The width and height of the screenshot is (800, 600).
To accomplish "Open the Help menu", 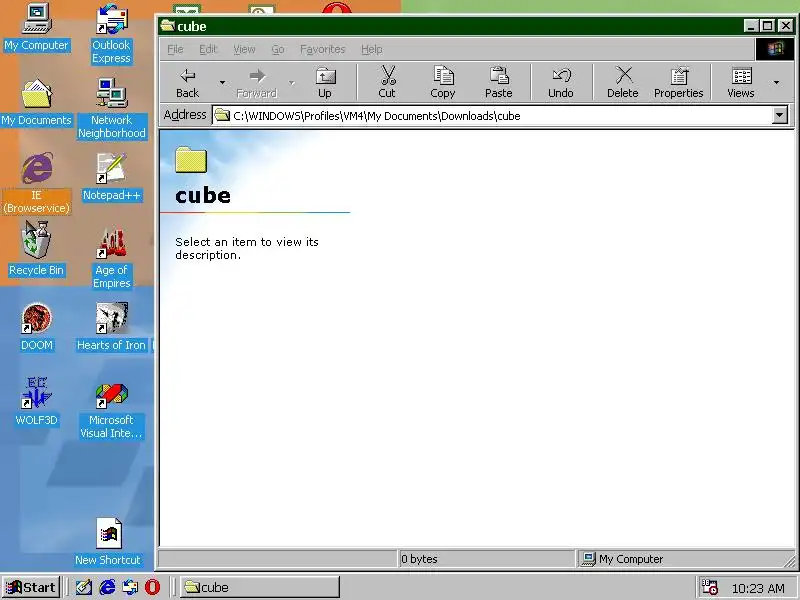I will 371,49.
